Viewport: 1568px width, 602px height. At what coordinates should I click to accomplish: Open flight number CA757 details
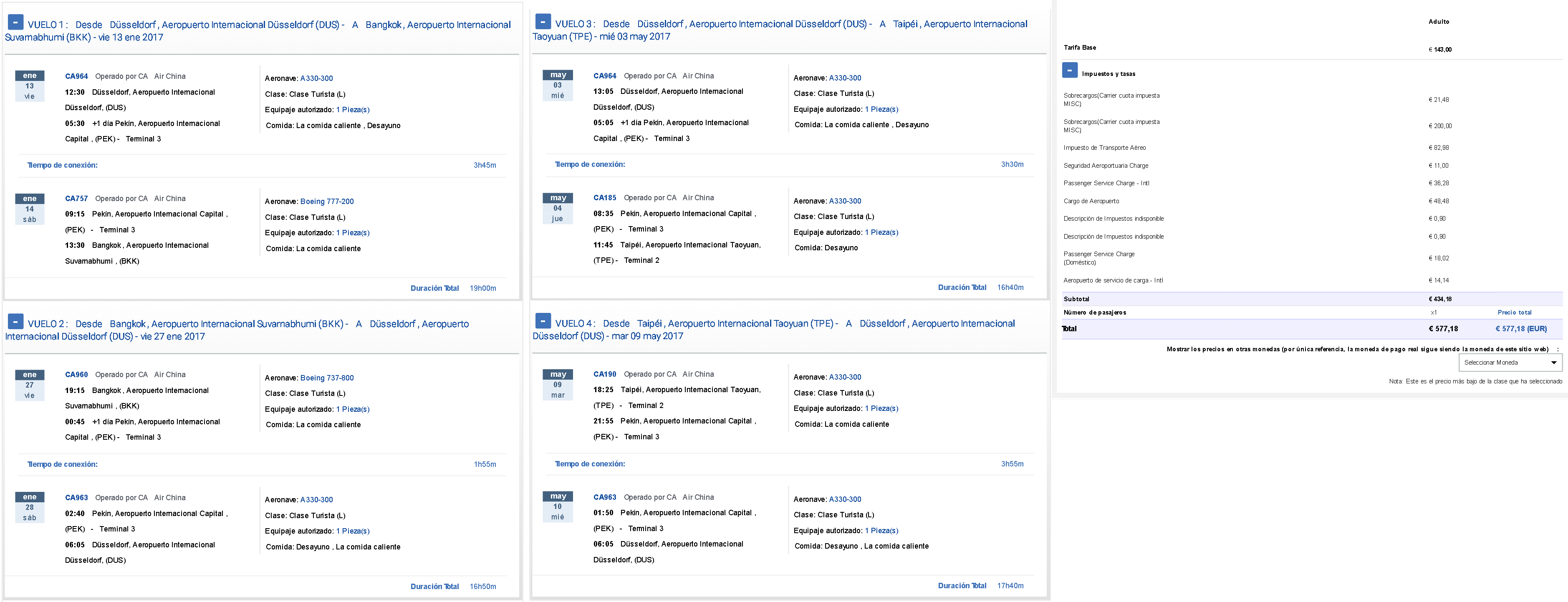click(x=77, y=199)
